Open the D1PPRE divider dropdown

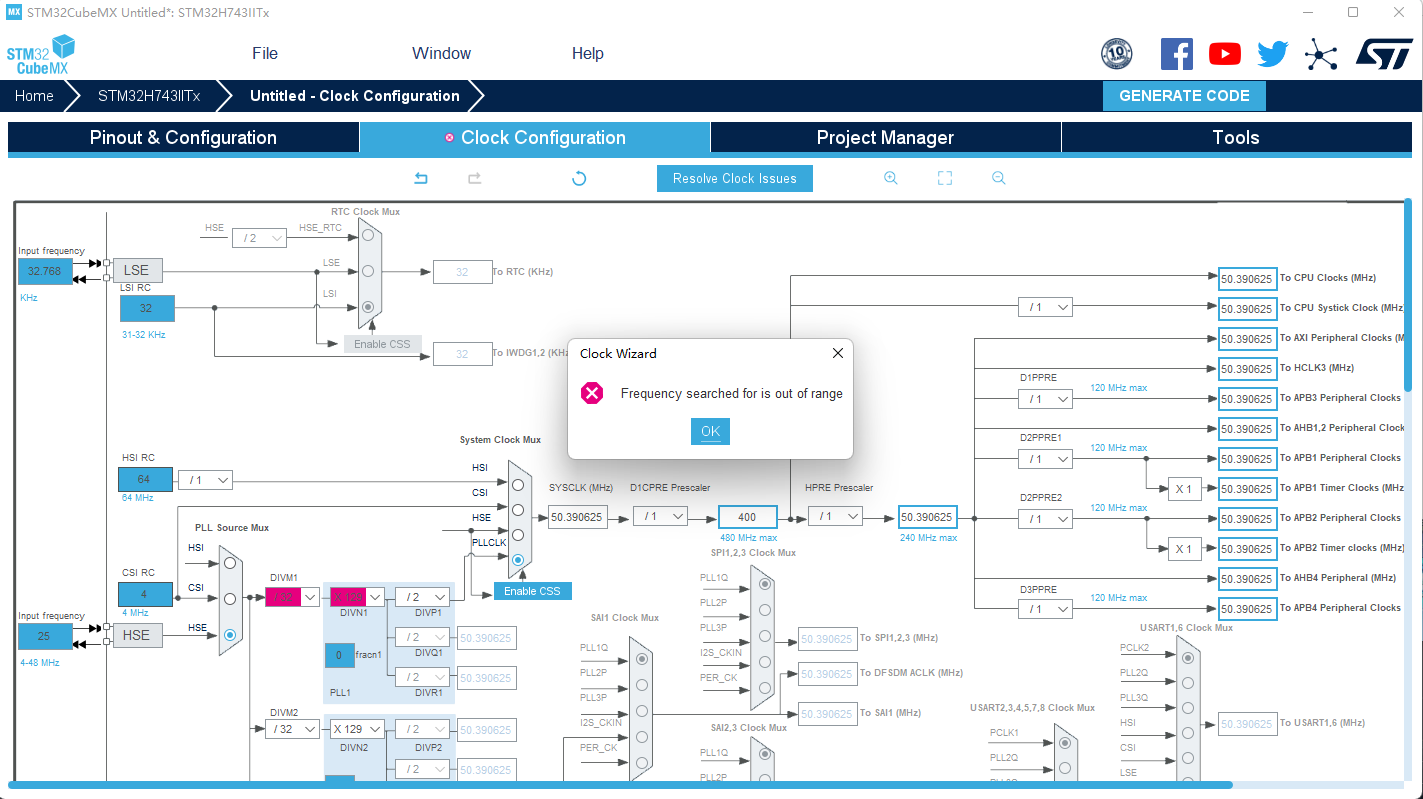[x=1045, y=399]
